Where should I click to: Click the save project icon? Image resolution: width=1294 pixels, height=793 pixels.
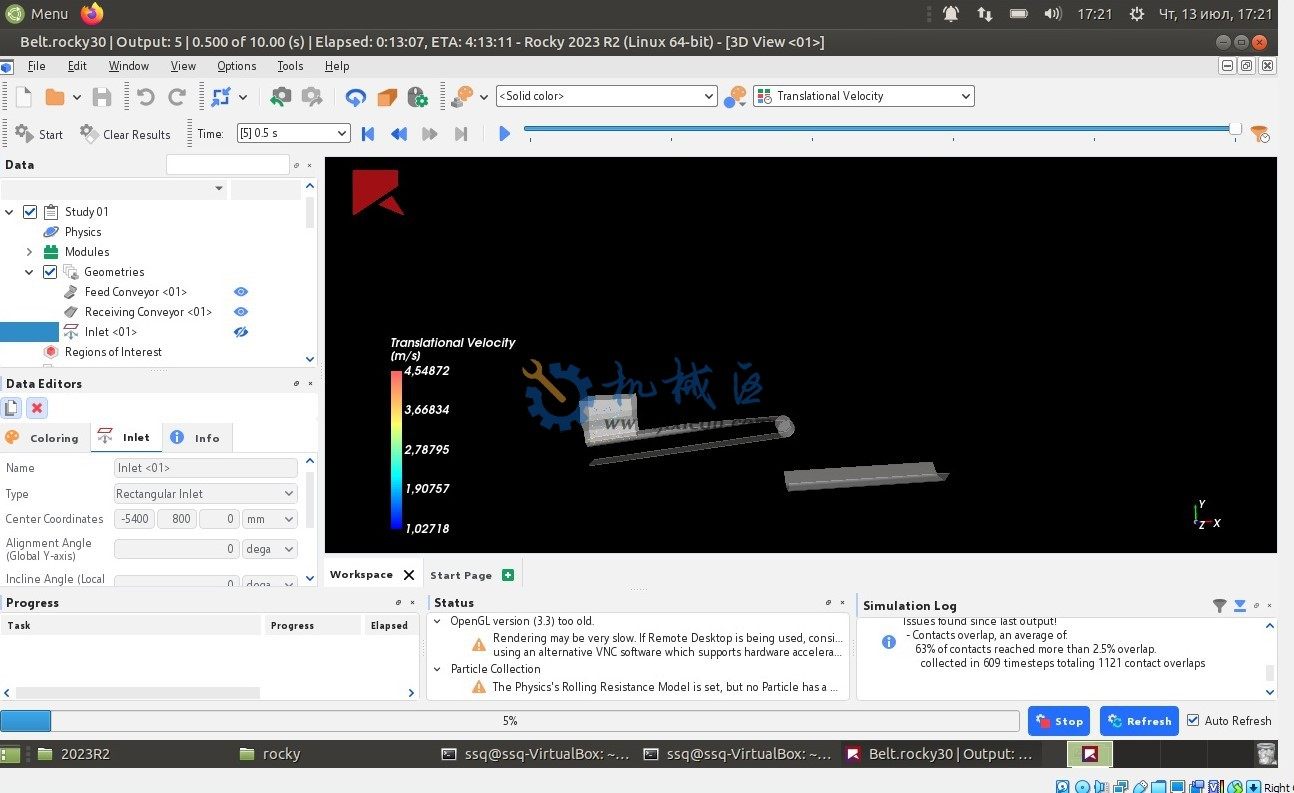[x=102, y=97]
